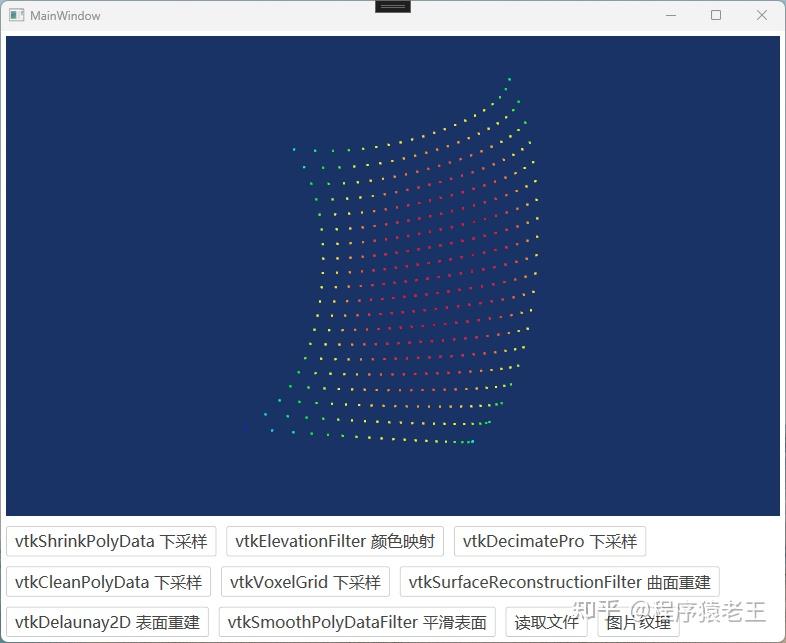Screen dimensions: 786x643
Task: Click vtkVoxelGrid 下采样 button
Action: (305, 582)
